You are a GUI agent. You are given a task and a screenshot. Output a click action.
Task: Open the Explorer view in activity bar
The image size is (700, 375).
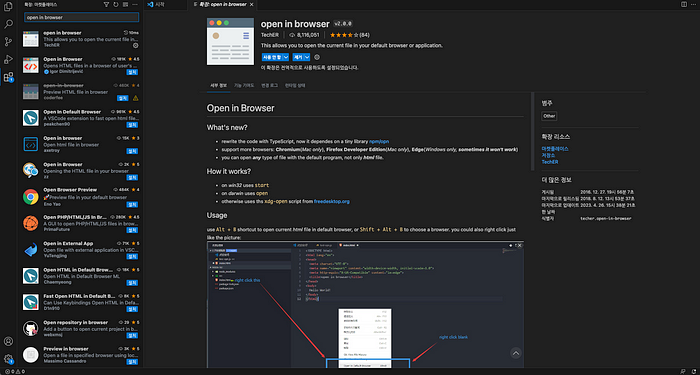tap(8, 7)
